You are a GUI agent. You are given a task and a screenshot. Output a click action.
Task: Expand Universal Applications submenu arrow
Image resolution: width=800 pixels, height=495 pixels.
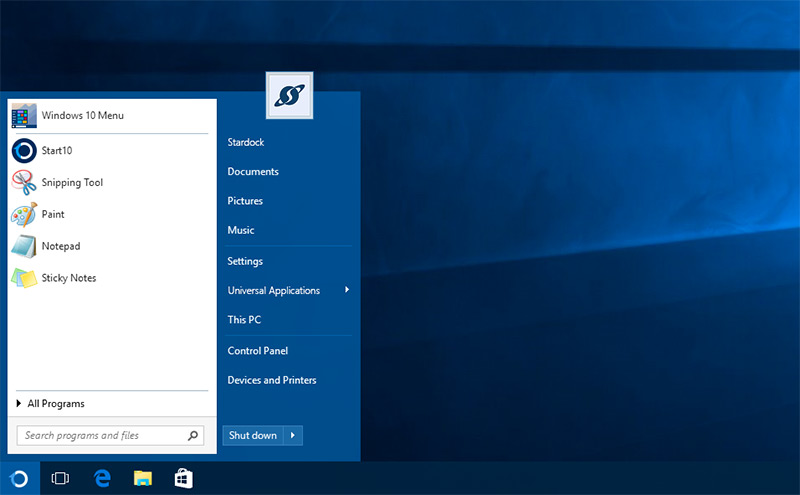347,290
